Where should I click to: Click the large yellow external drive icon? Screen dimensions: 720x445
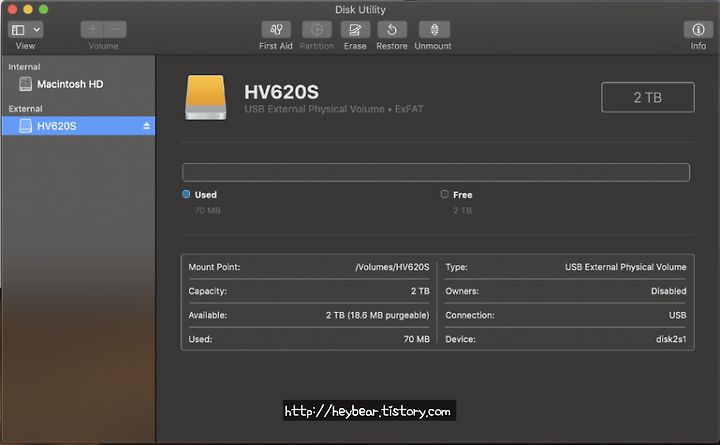click(x=206, y=98)
